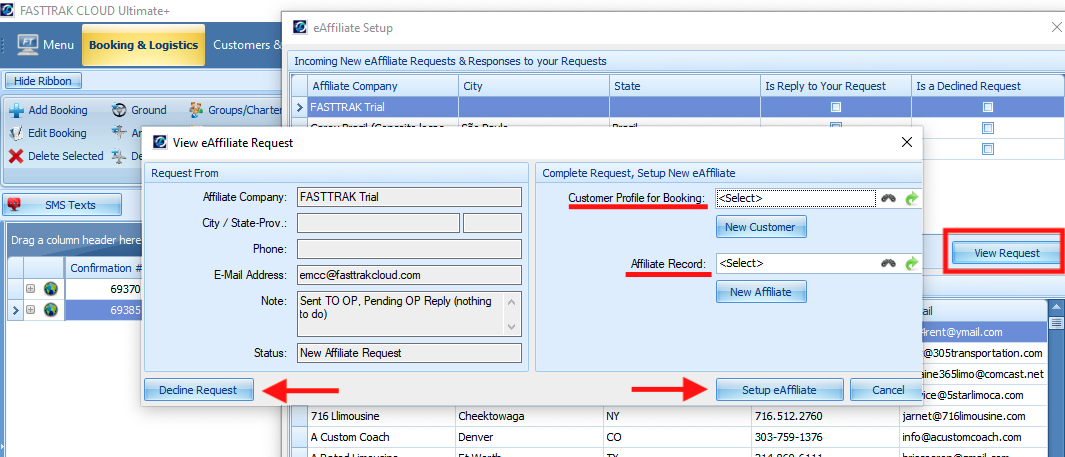Click the Denver city cell
The image size is (1065, 457).
coord(528,437)
